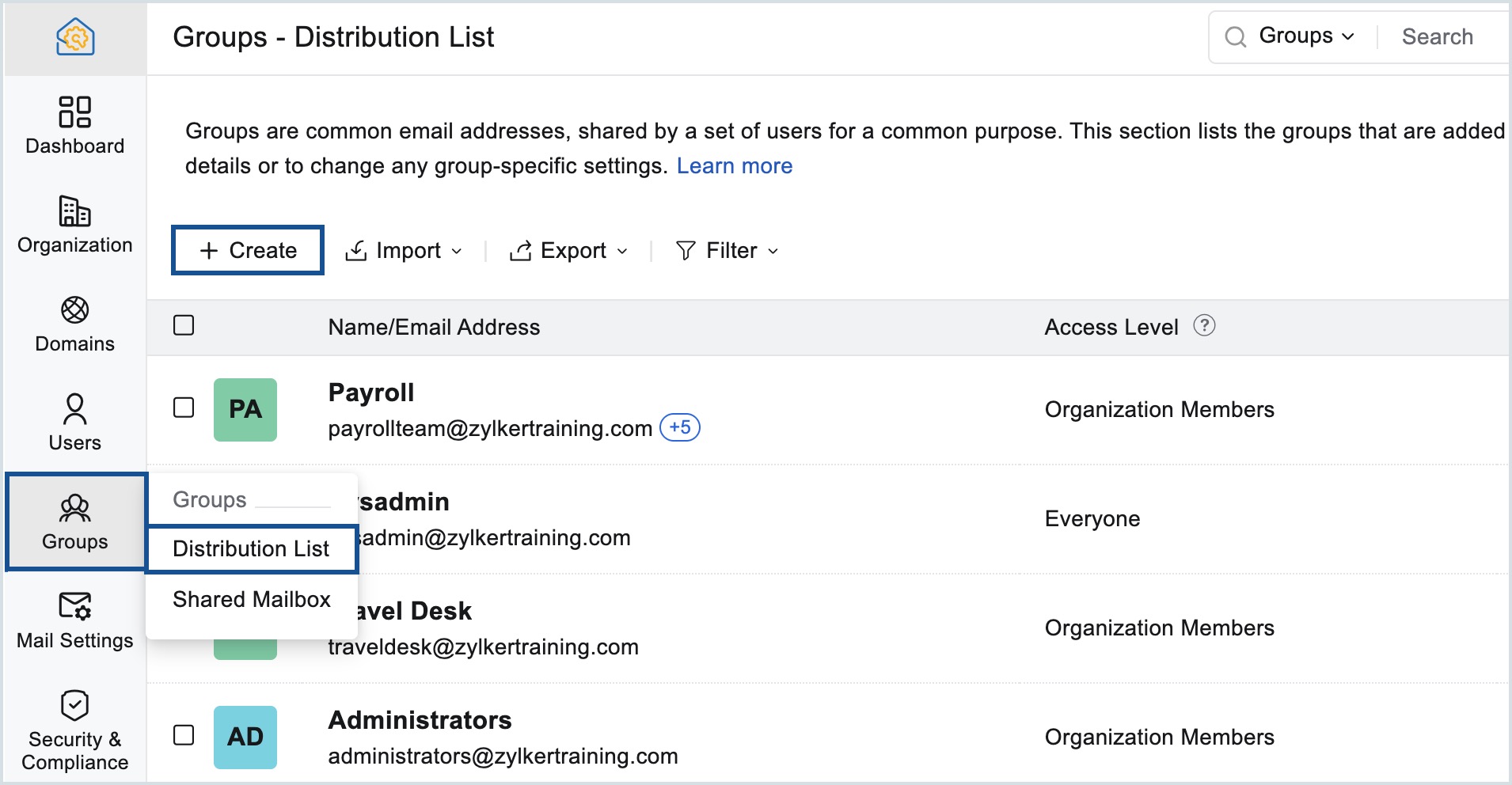Open the Export dropdown menu
The height and width of the screenshot is (785, 1512).
tap(568, 250)
